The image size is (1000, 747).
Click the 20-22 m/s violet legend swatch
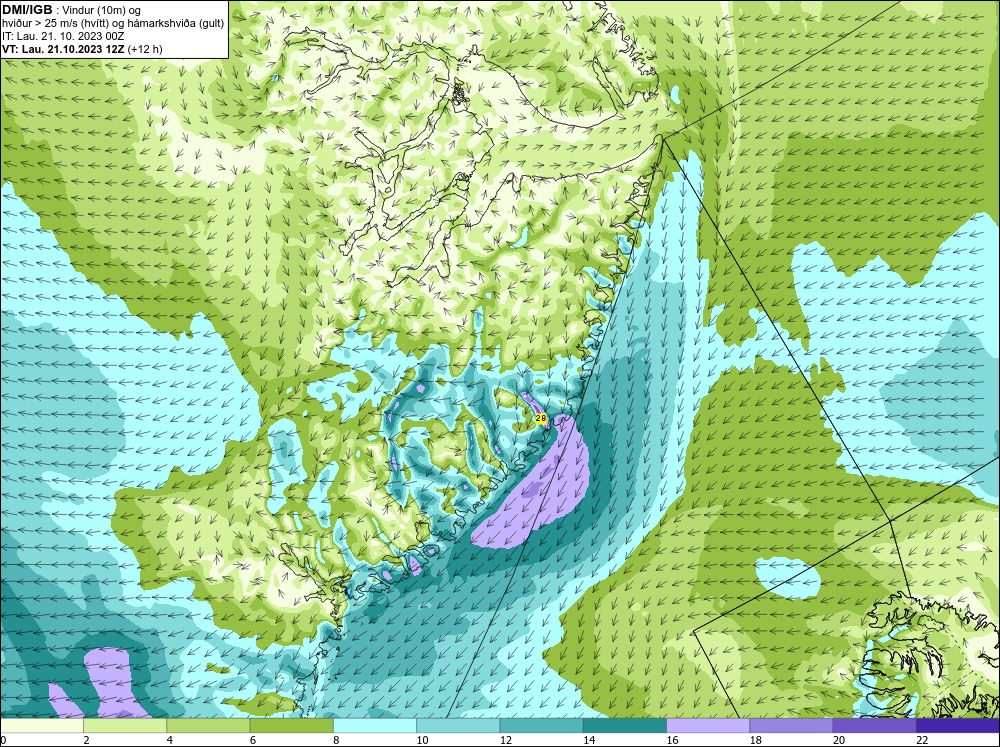874,726
